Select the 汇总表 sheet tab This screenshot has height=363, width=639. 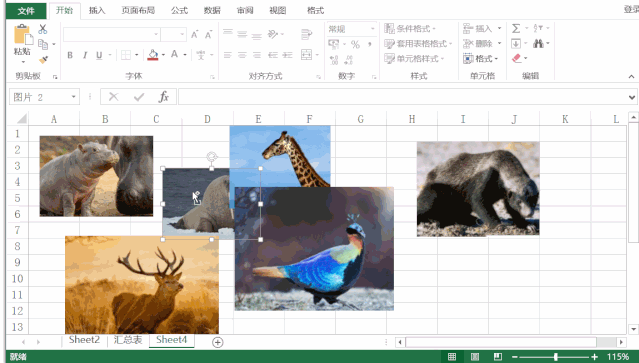(128, 340)
